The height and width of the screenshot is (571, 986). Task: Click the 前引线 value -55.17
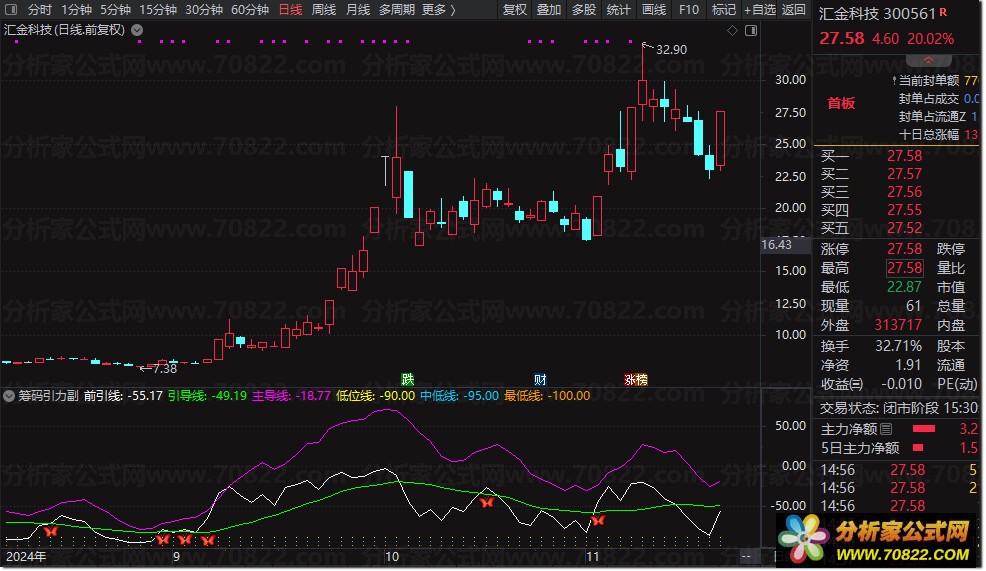point(145,396)
